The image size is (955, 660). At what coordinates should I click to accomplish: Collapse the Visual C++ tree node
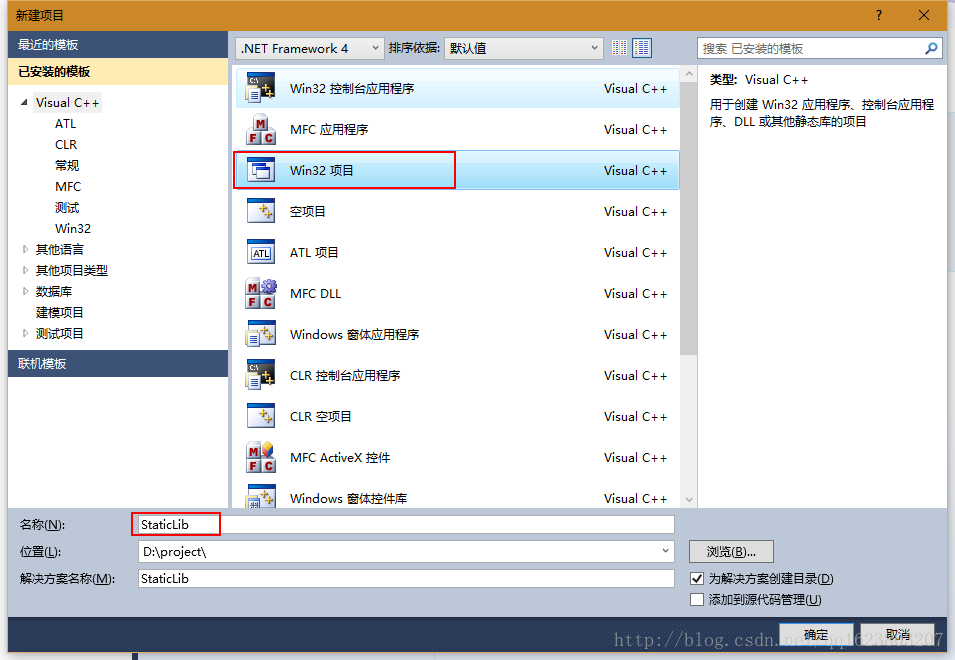pyautogui.click(x=24, y=102)
